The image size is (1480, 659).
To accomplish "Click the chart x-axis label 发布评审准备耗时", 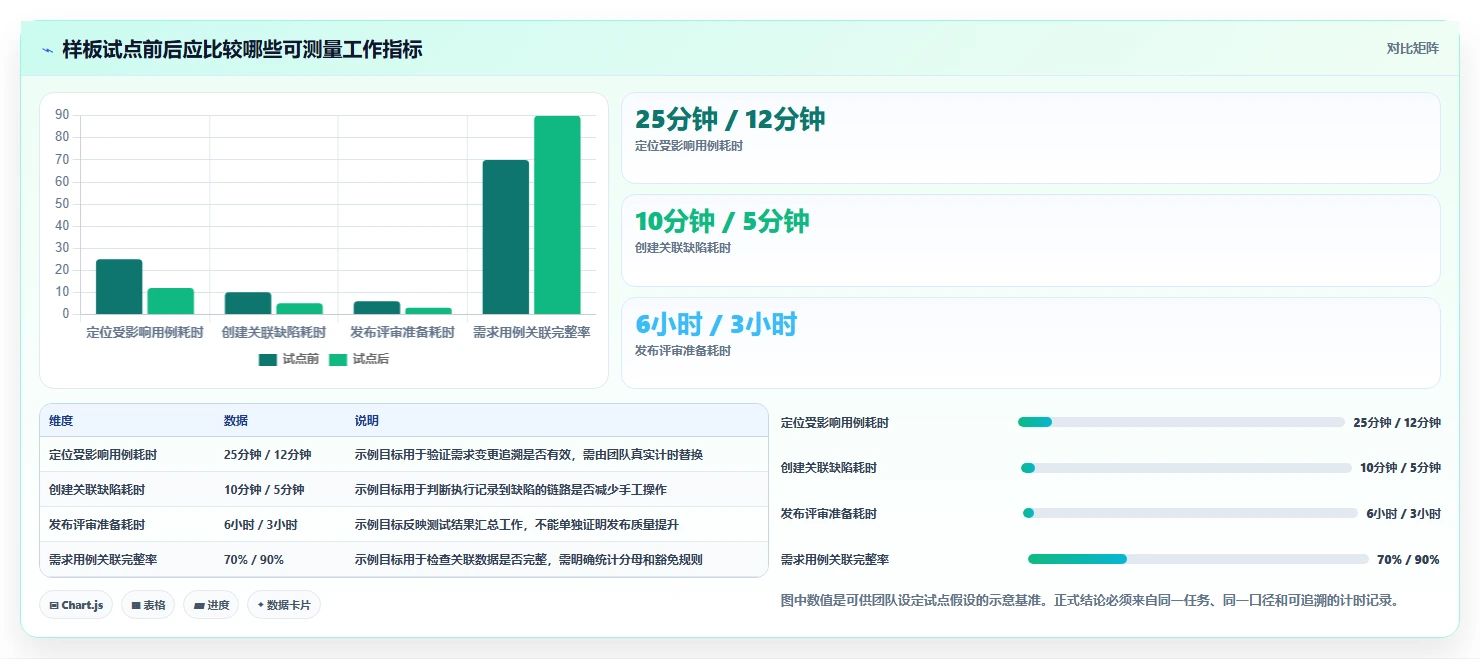I will [402, 332].
